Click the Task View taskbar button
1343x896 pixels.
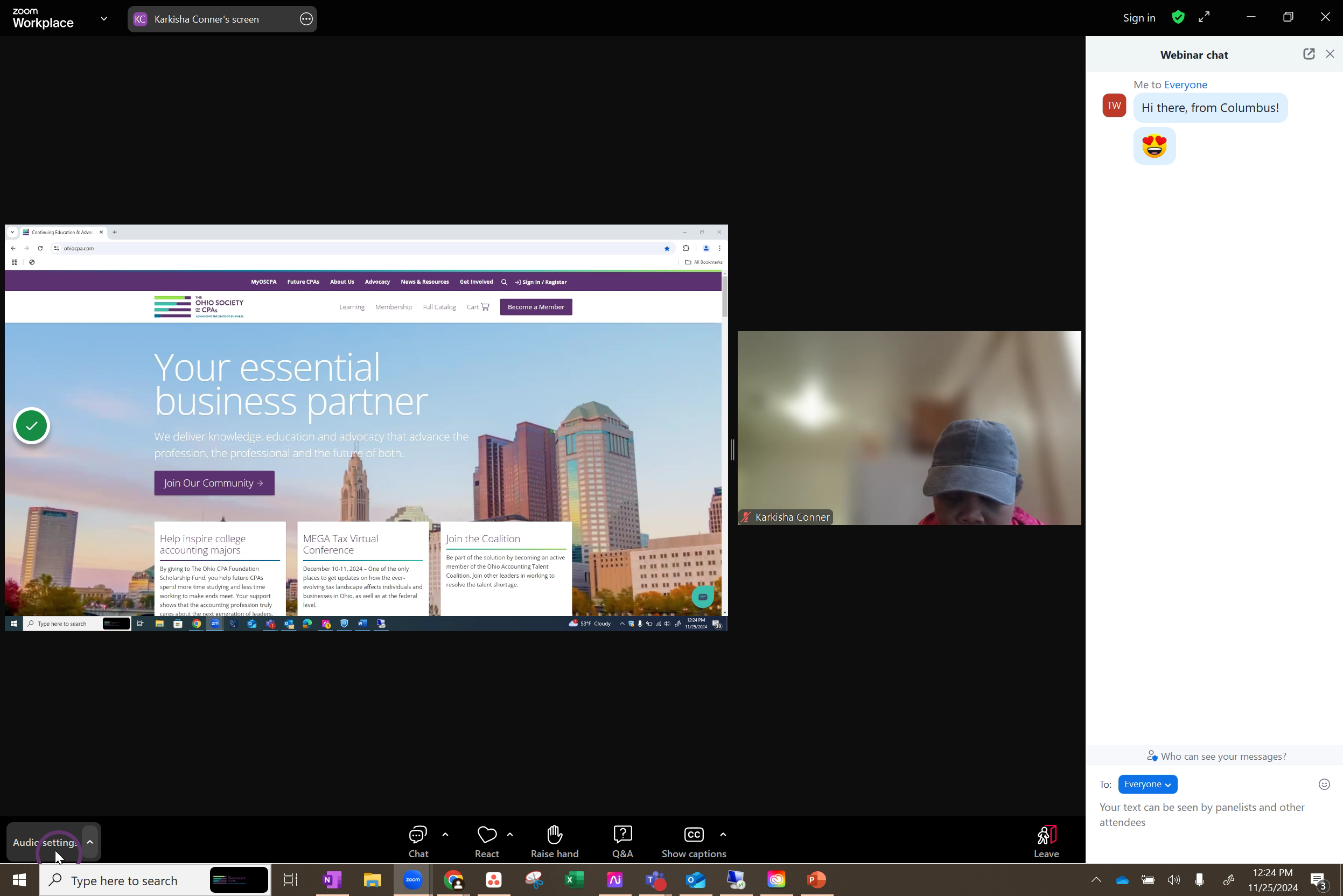pyautogui.click(x=291, y=880)
